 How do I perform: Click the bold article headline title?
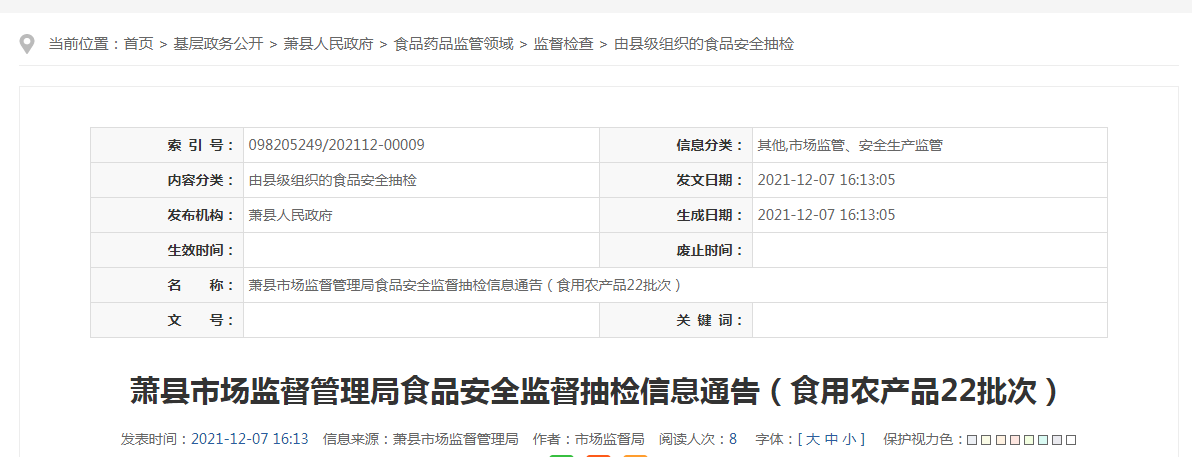point(595,391)
